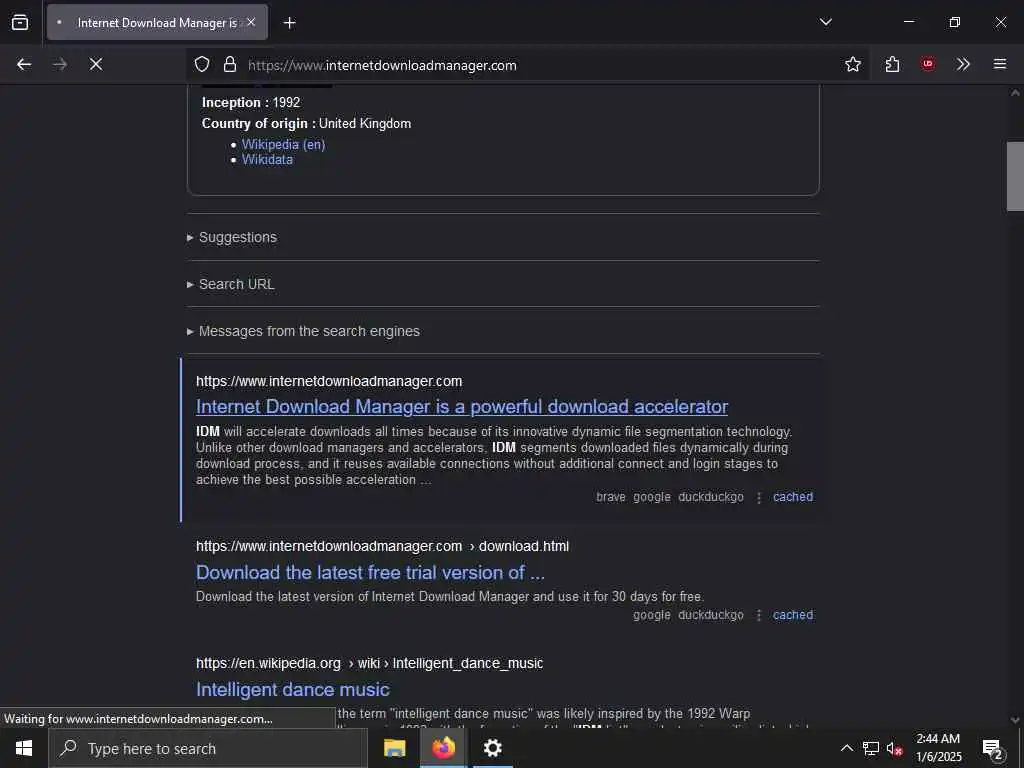Open Internet Download Manager powerful accelerator result
This screenshot has width=1024, height=768.
462,406
